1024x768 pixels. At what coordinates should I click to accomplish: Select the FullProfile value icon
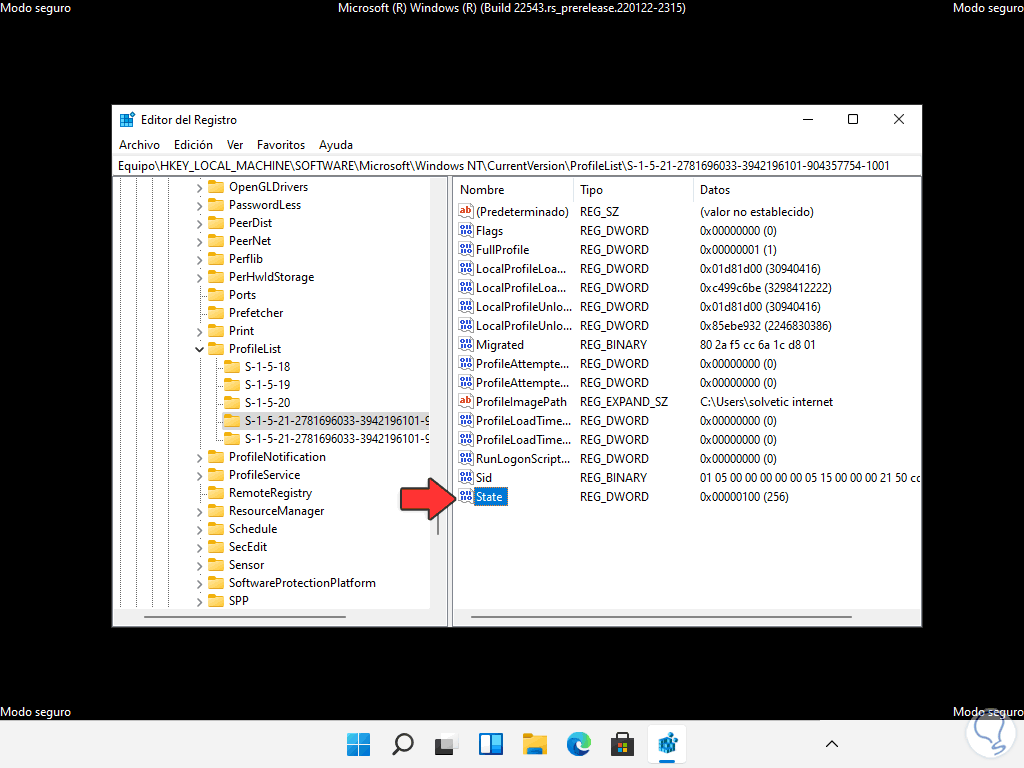[x=466, y=249]
